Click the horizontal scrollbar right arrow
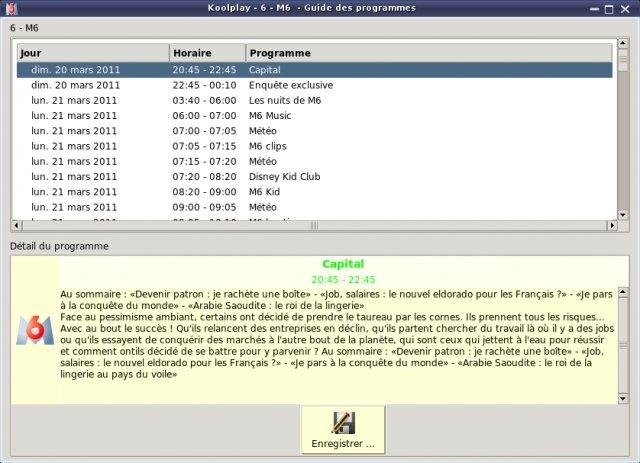640x463 pixels. [x=612, y=225]
